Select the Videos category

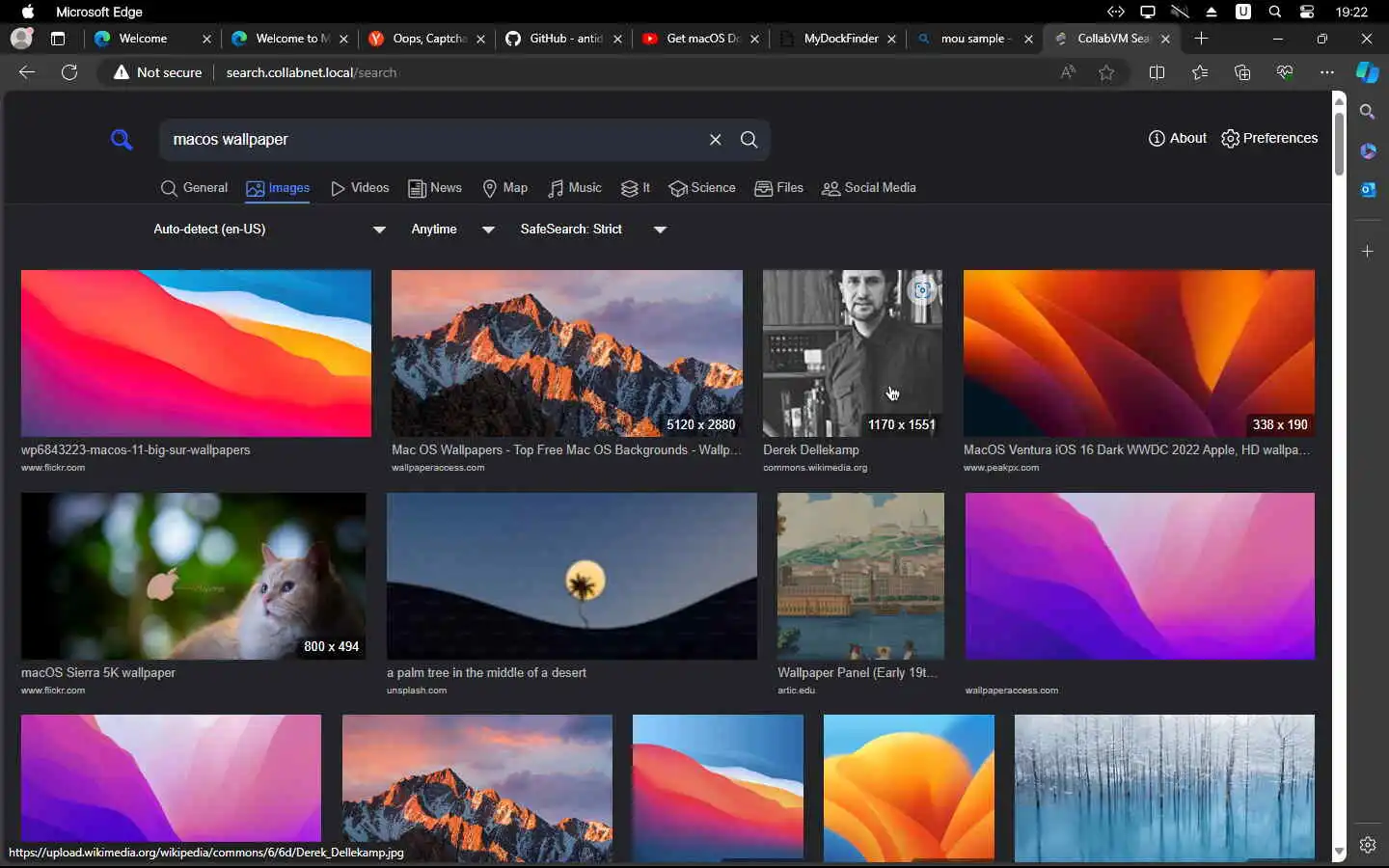(x=360, y=188)
